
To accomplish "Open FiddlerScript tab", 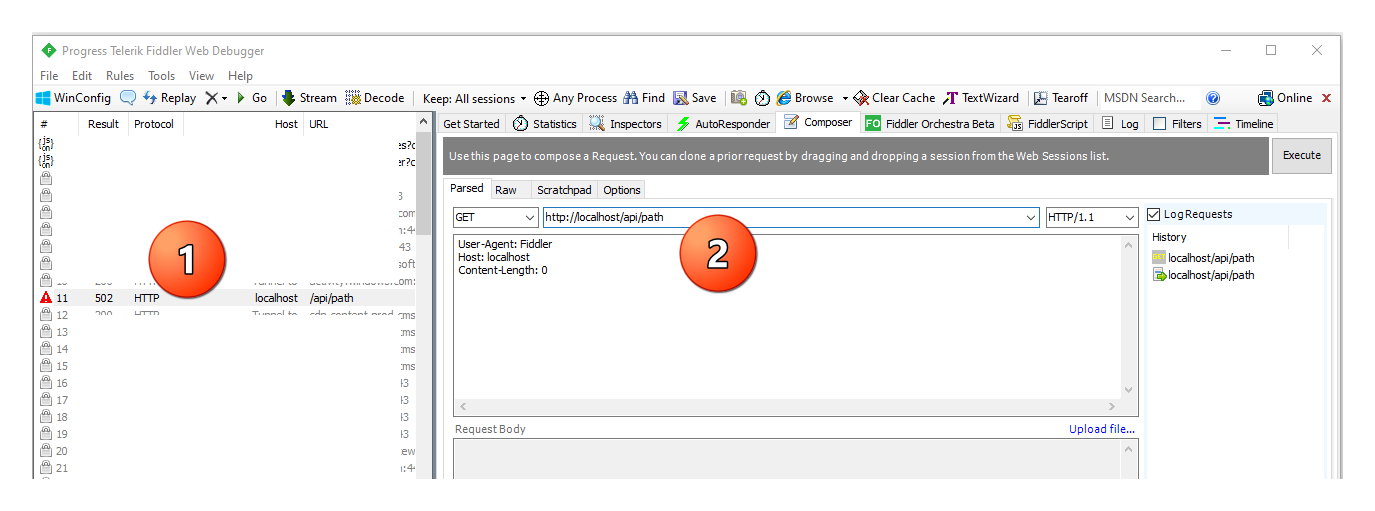I will click(x=1048, y=124).
